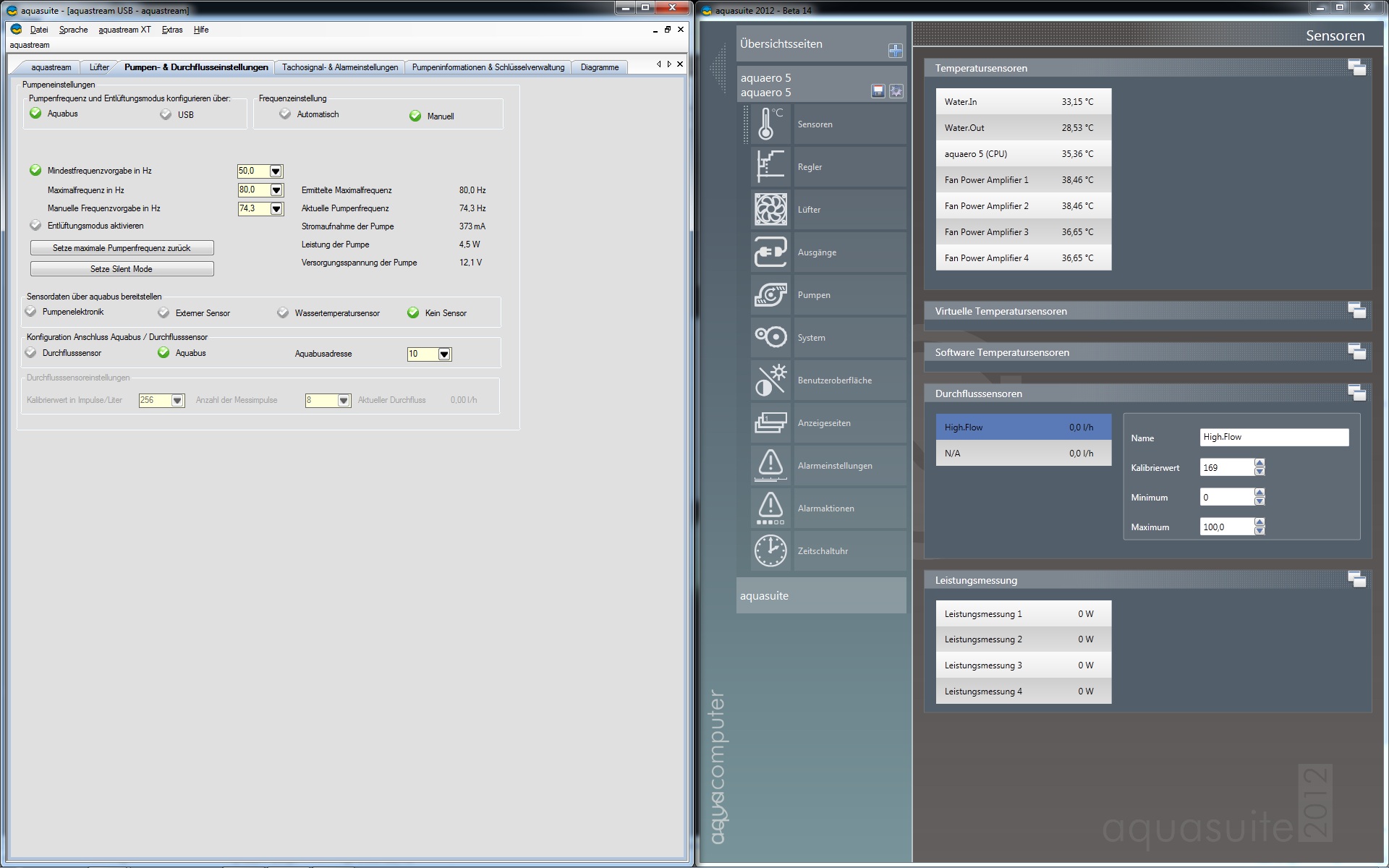Expand the Aquabusadresse dropdown

[x=444, y=354]
